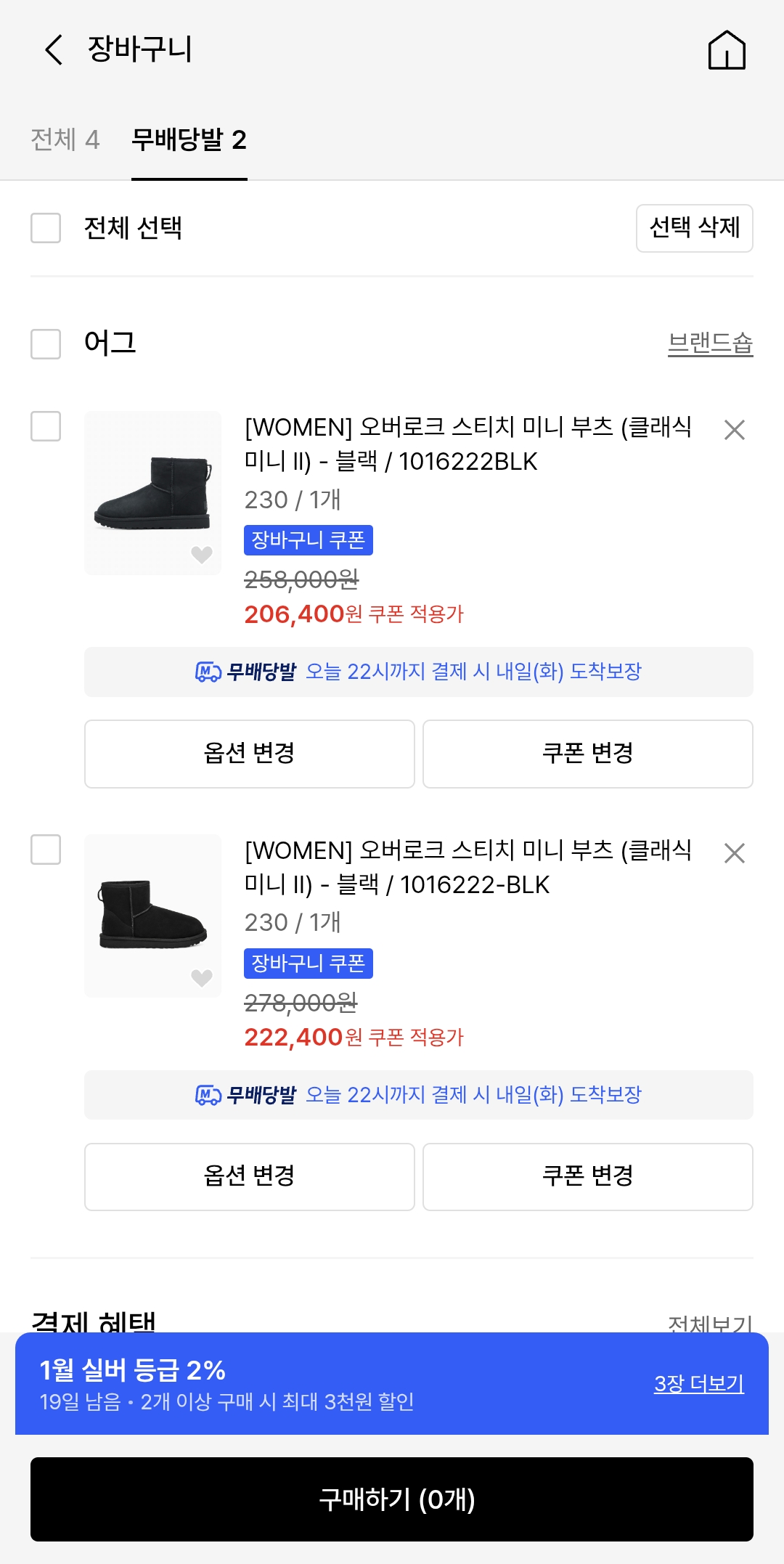Open 옵션 변경 for the first item
Screen dimensions: 784x1564
tap(249, 754)
